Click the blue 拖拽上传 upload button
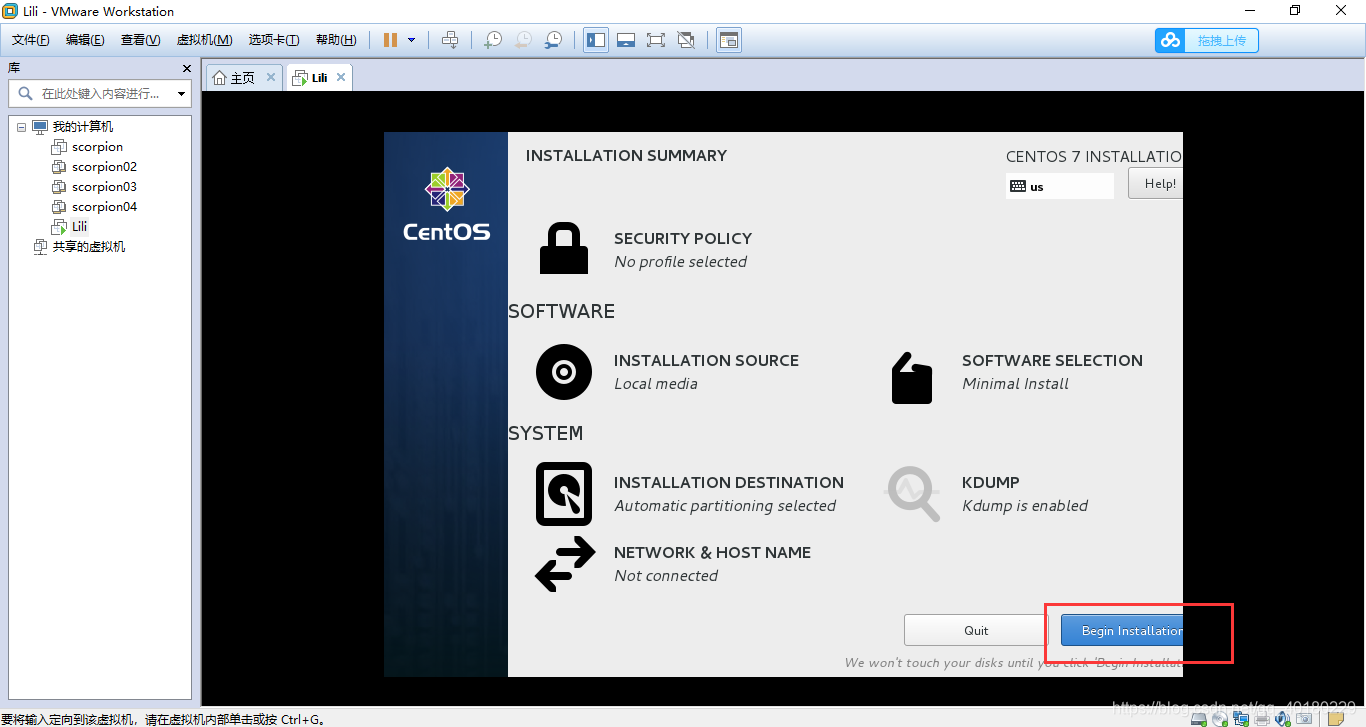 pyautogui.click(x=1207, y=40)
